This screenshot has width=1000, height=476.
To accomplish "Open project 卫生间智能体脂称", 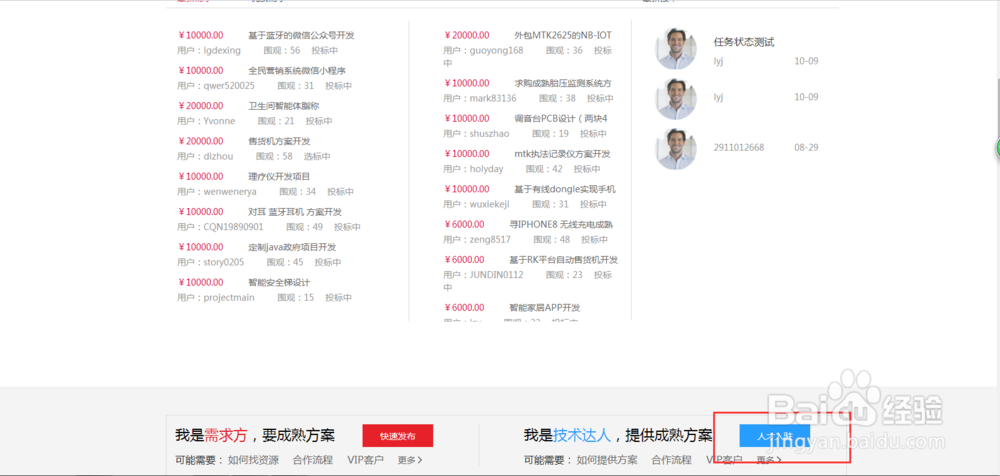I will [x=284, y=106].
